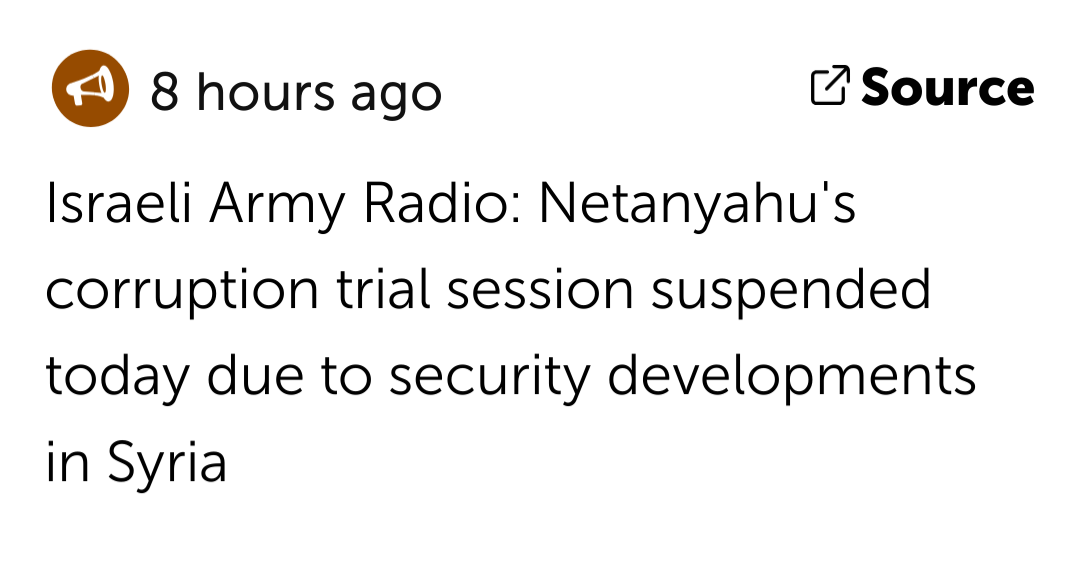Viewport: 1080px width, 569px height.
Task: Click the word 'session' in the headline
Action: [x=540, y=289]
